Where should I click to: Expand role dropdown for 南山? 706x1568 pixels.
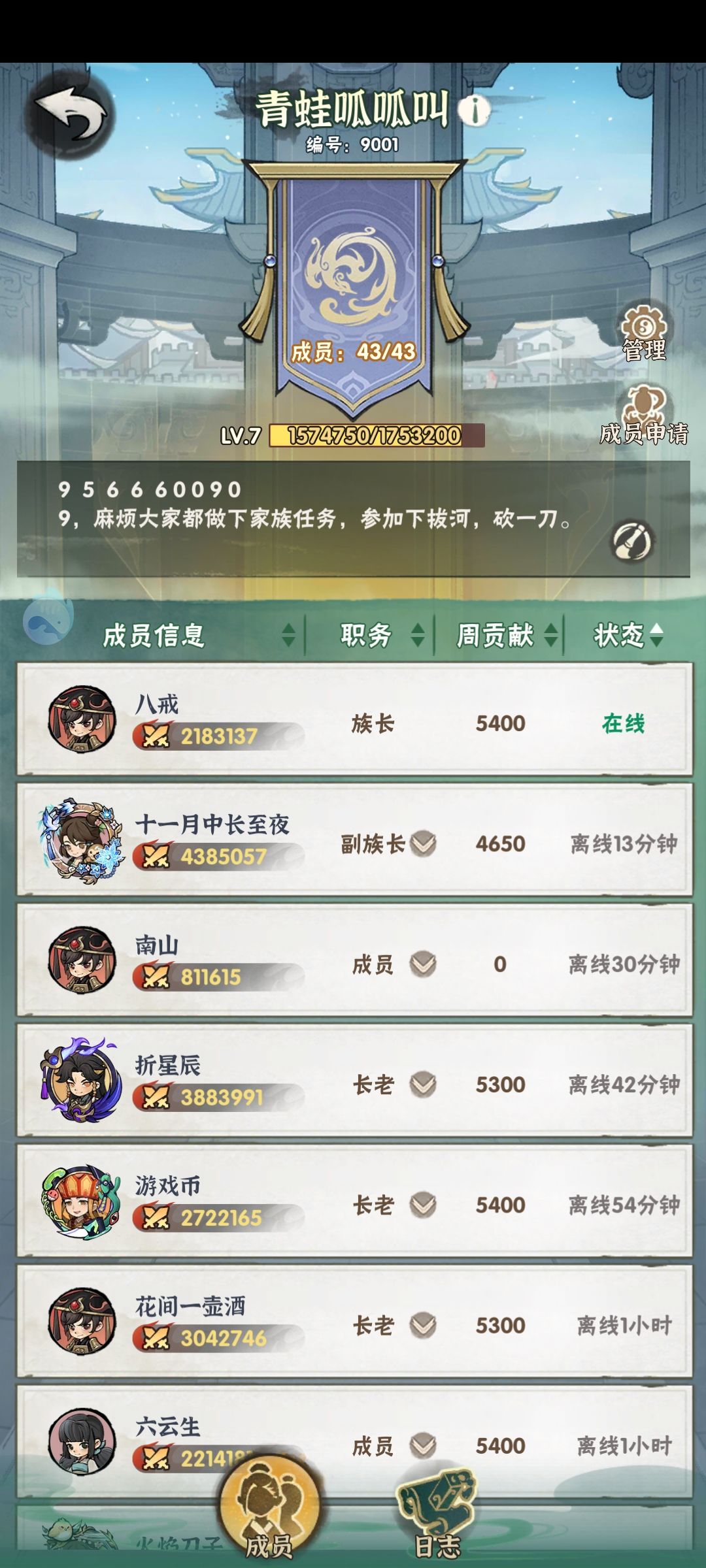423,964
